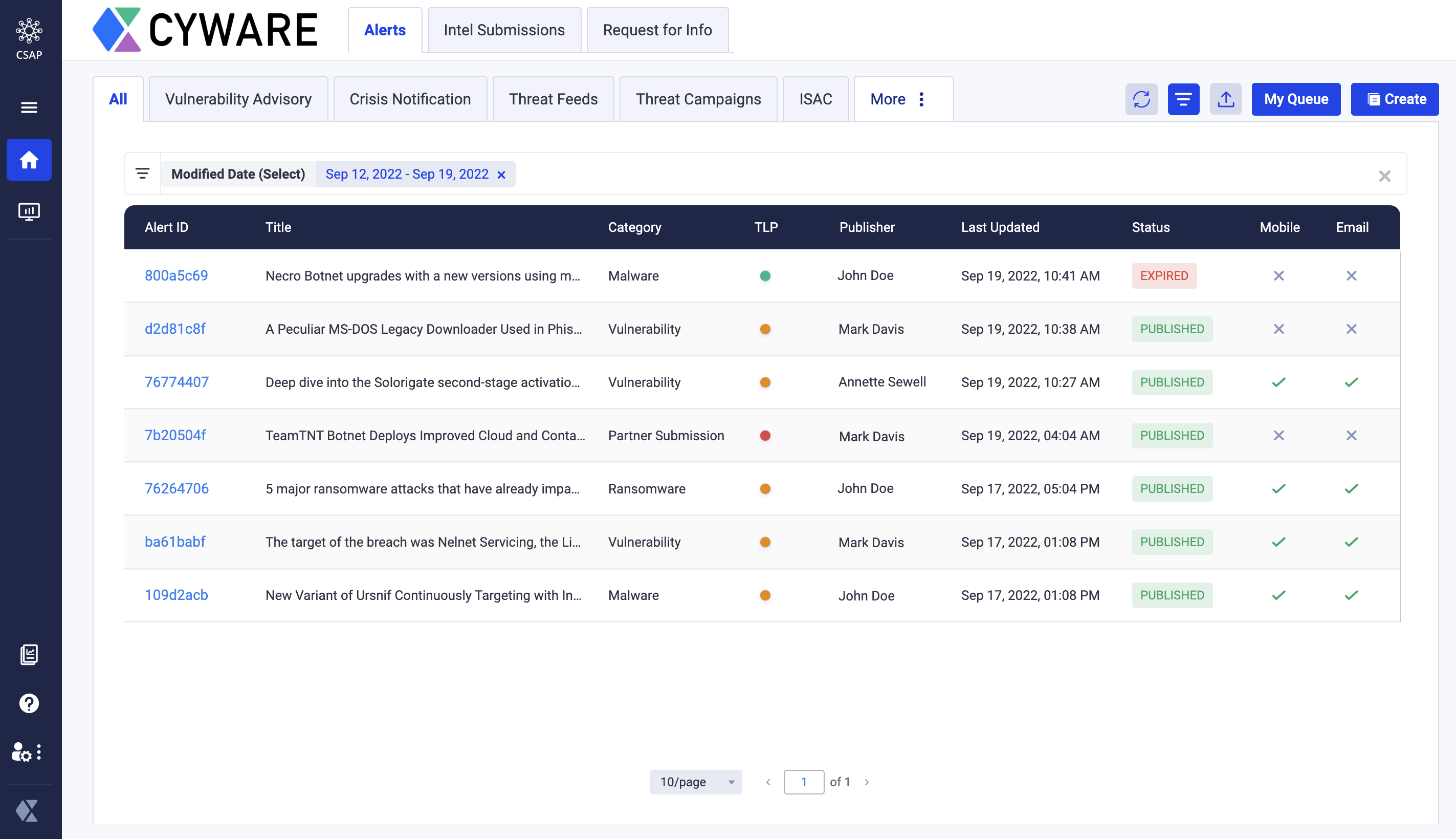Viewport: 1456px width, 839px height.
Task: Click the My Queue button
Action: point(1295,99)
